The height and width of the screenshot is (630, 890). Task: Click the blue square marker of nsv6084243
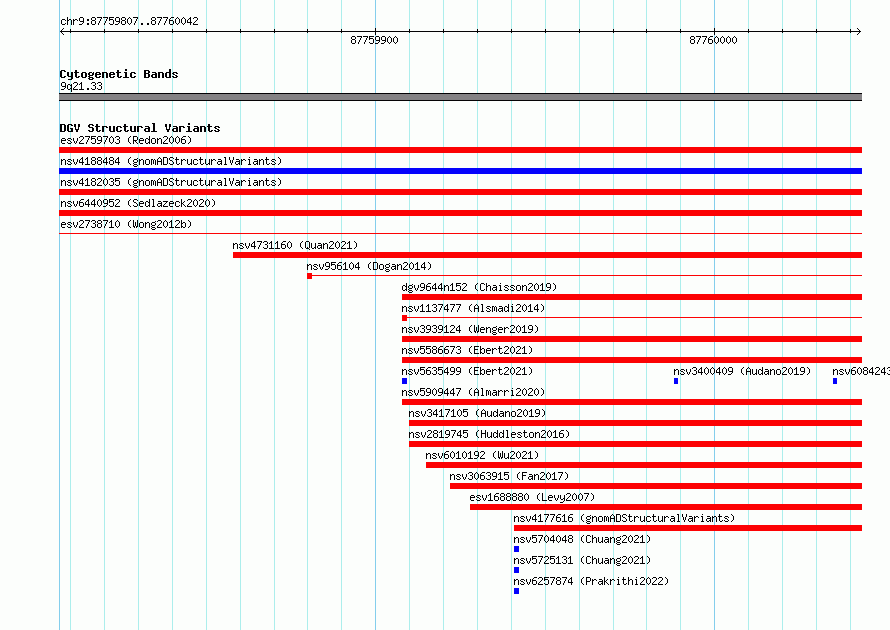pyautogui.click(x=835, y=381)
